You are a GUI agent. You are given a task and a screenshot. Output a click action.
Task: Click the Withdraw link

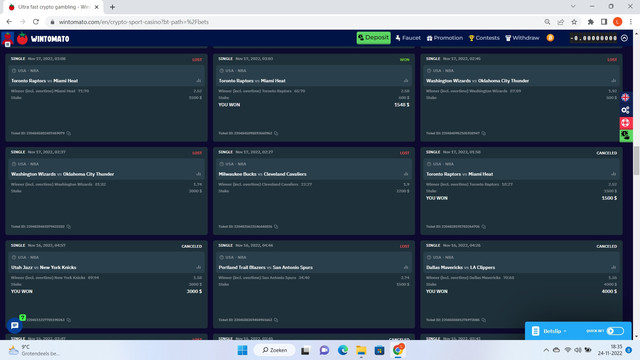(522, 38)
